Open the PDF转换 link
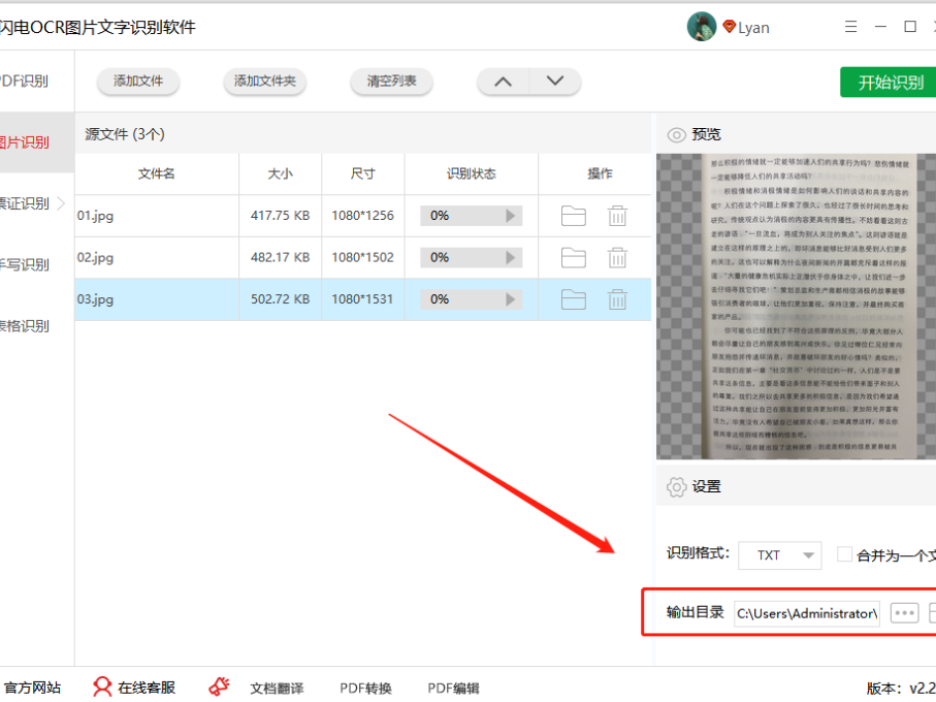This screenshot has height=702, width=936. tap(365, 688)
